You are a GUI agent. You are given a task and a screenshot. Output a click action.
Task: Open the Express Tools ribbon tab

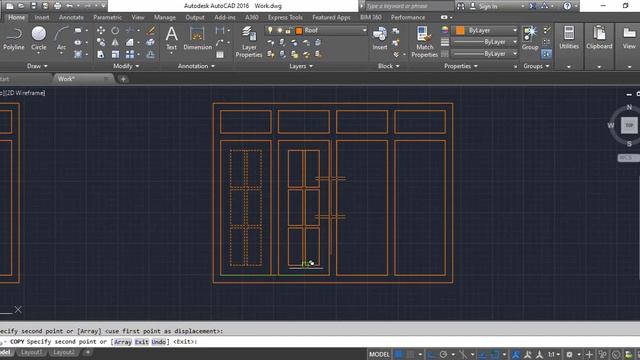(x=285, y=18)
